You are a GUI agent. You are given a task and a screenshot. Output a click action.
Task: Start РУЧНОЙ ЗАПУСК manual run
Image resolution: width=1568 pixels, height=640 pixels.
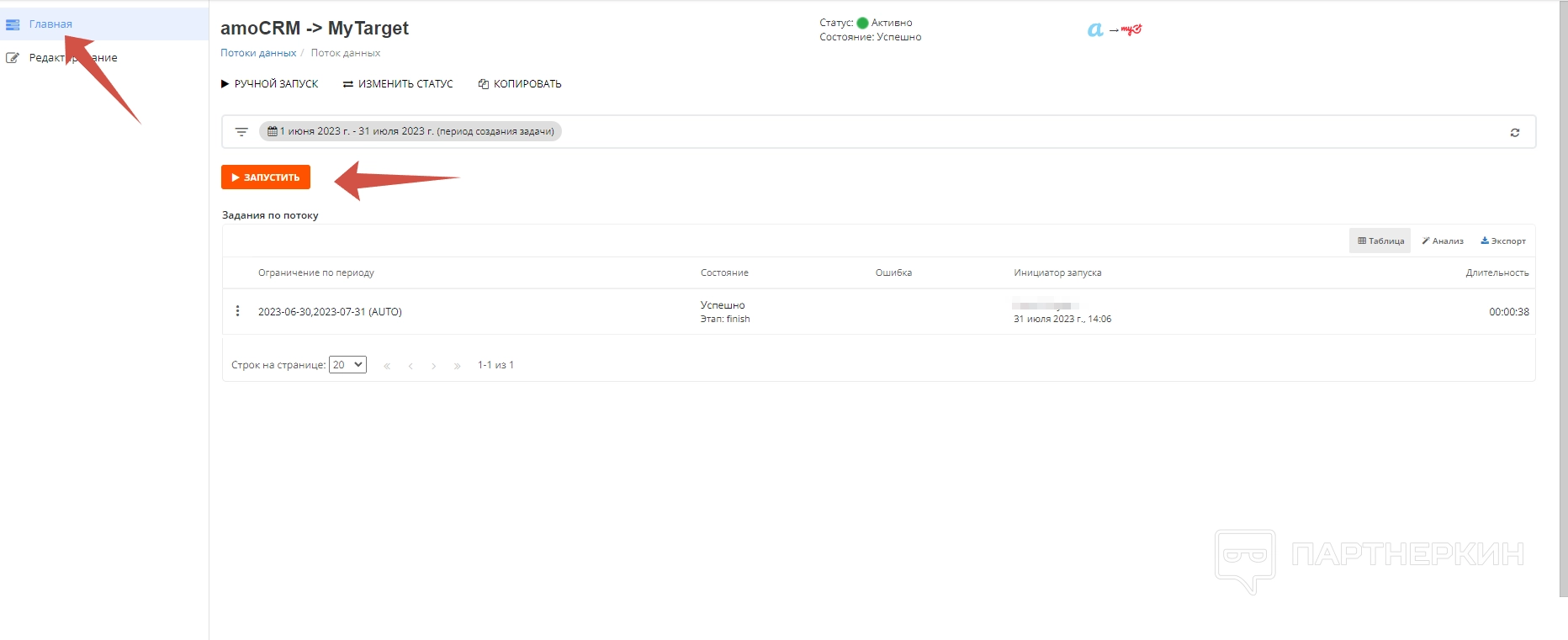tap(269, 84)
